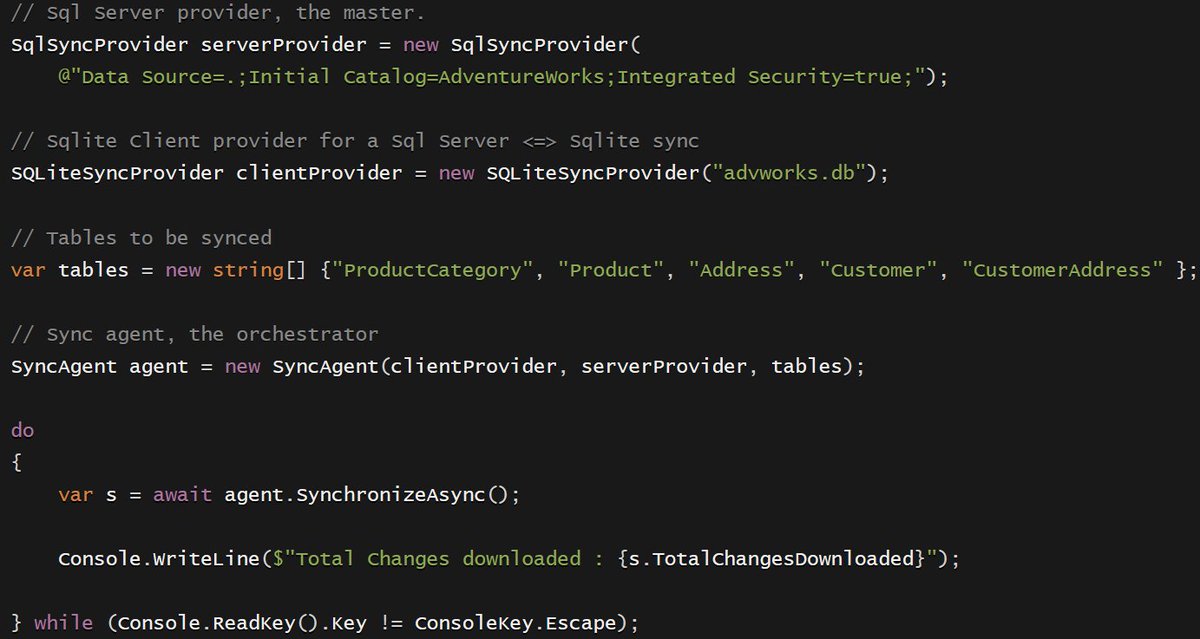
Task: Click the "do" keyword
Action: tap(22, 430)
